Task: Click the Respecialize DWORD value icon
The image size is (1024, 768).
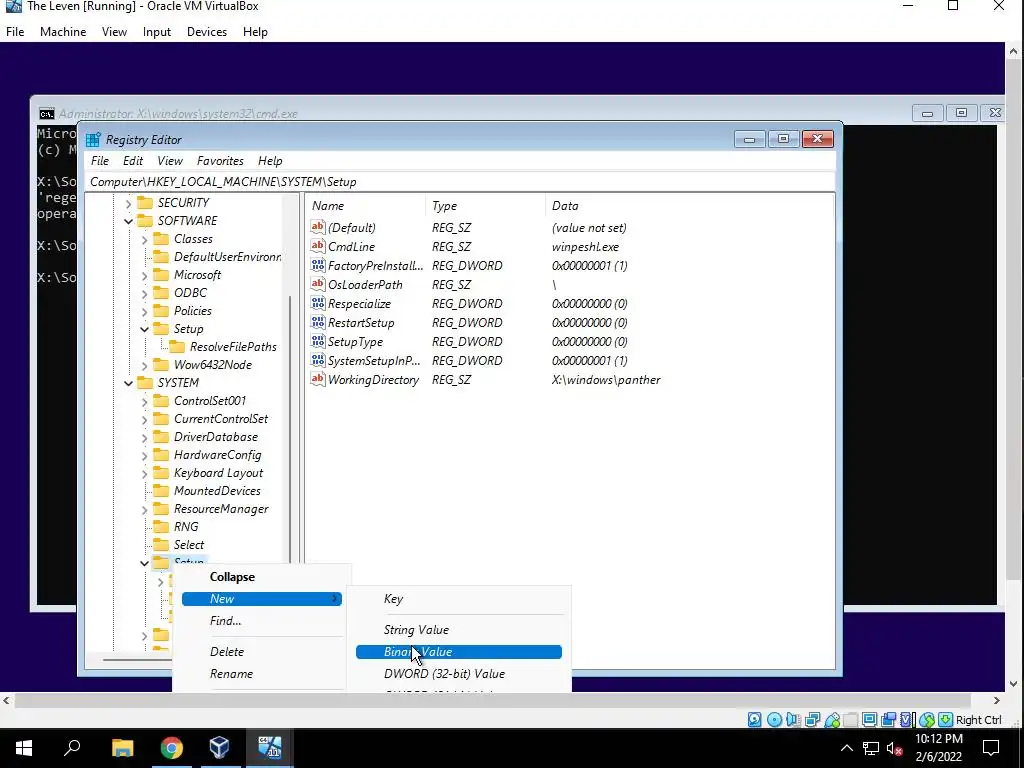Action: coord(317,303)
